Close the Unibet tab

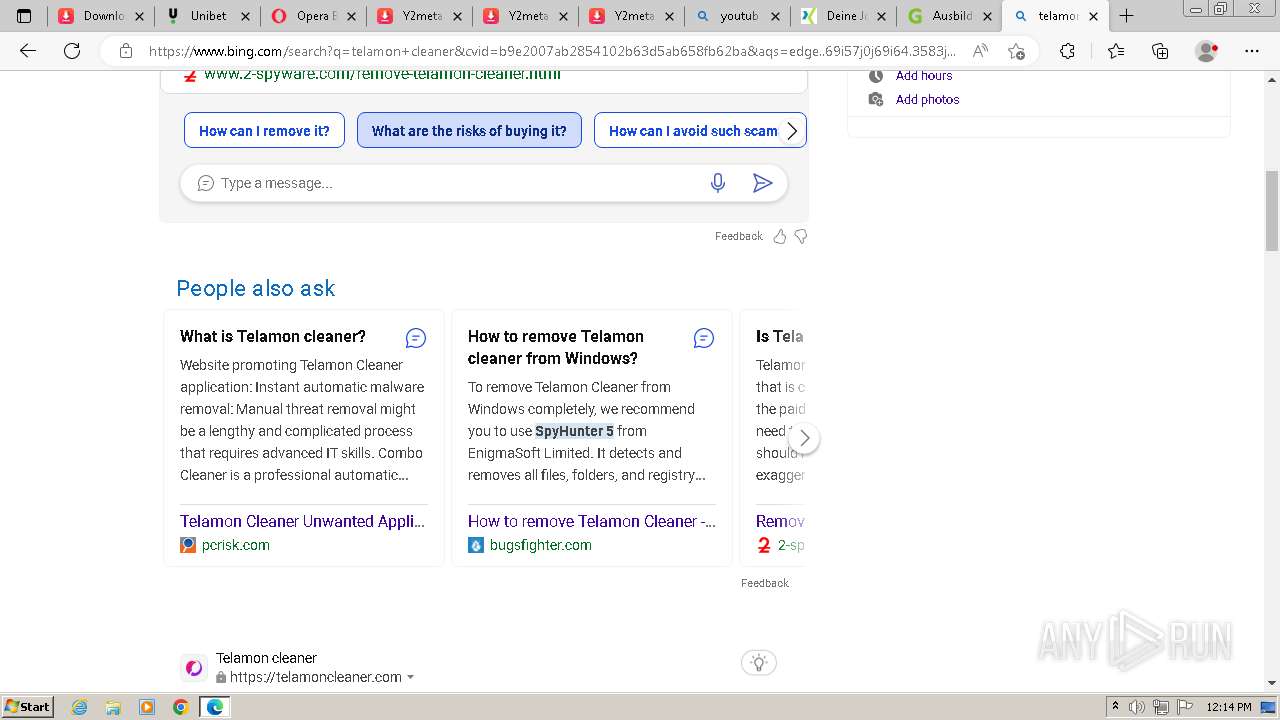[245, 16]
